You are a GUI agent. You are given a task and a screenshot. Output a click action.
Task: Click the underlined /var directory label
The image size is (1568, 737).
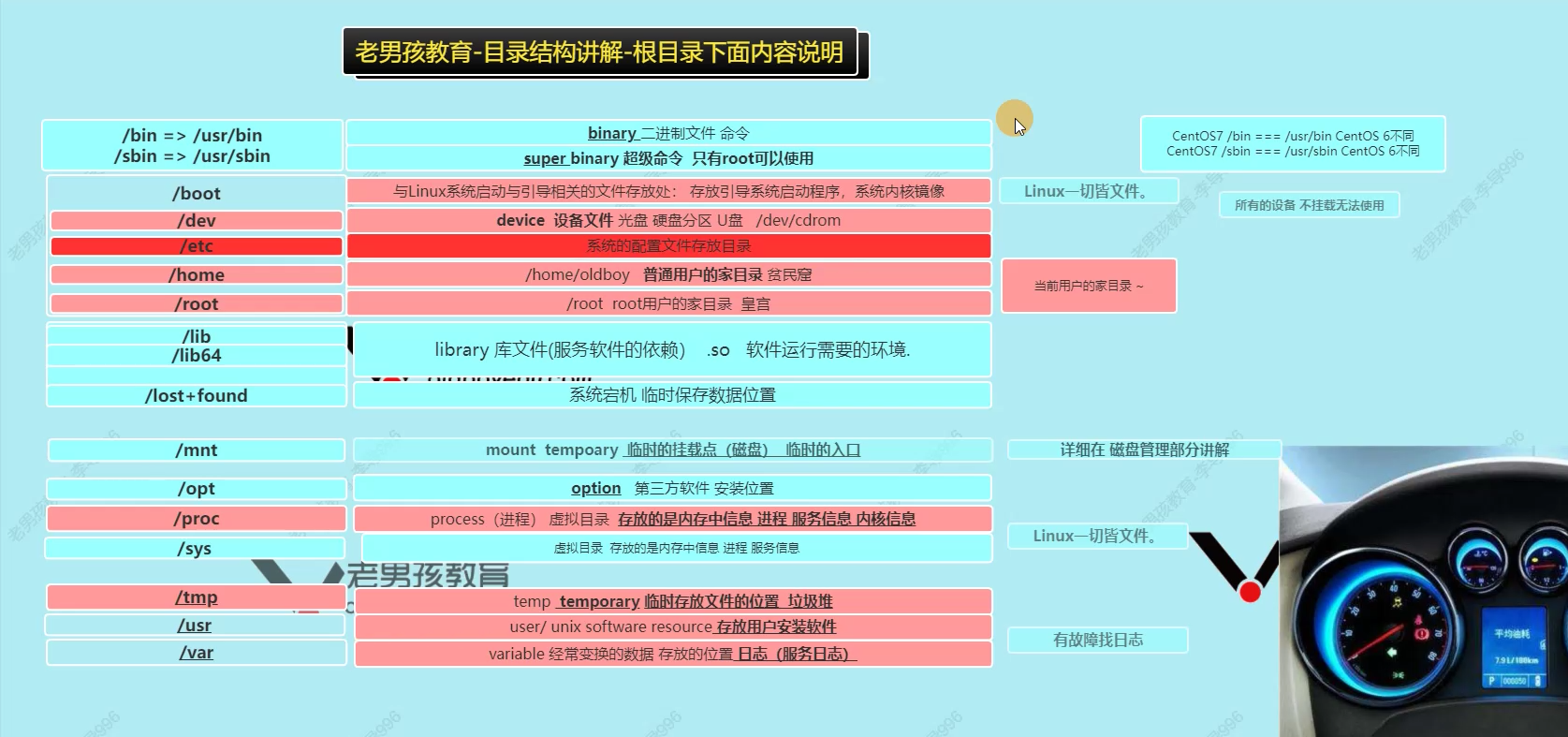(197, 653)
